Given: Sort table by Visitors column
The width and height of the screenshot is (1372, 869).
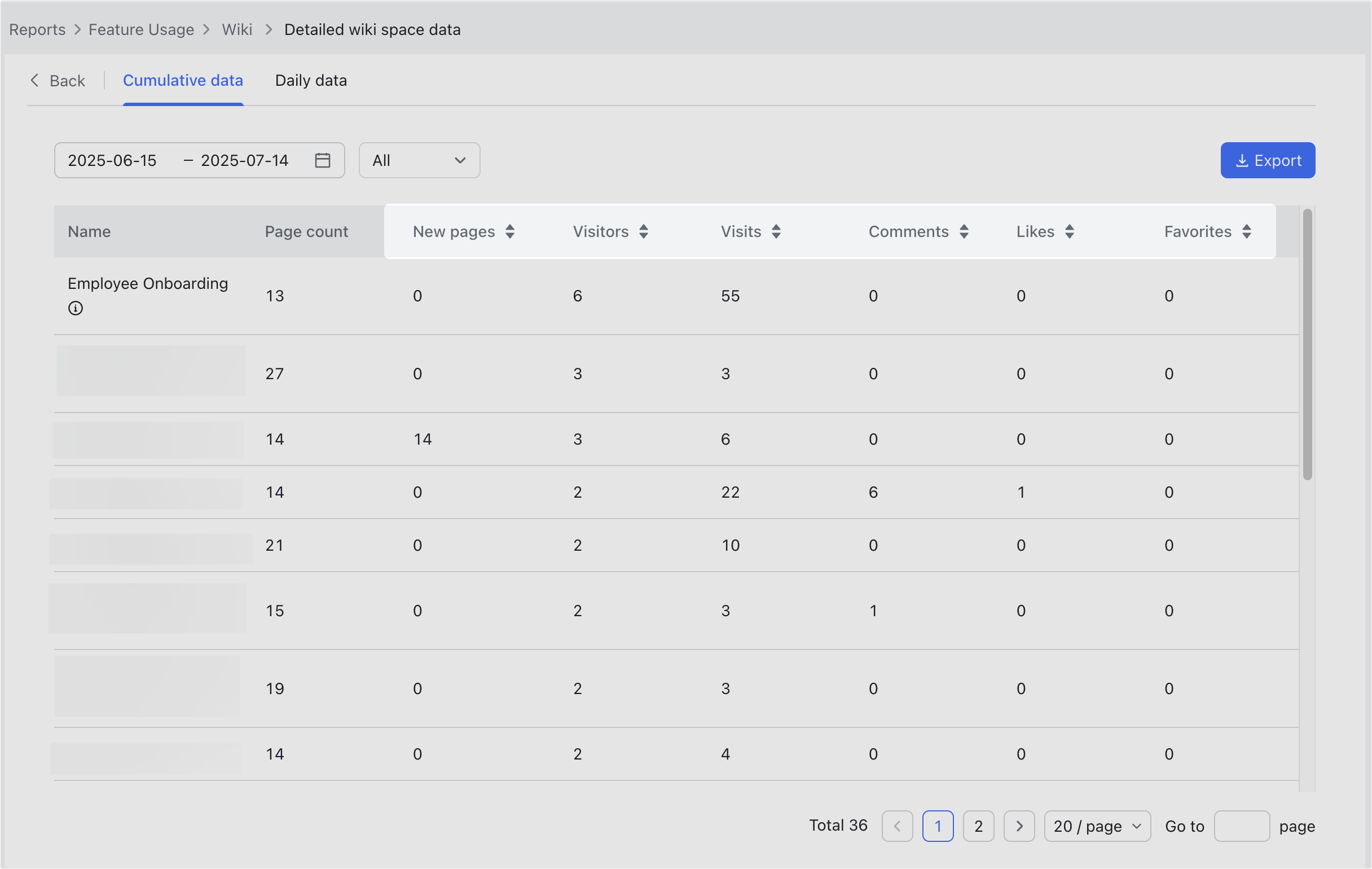Looking at the screenshot, I should click(644, 231).
